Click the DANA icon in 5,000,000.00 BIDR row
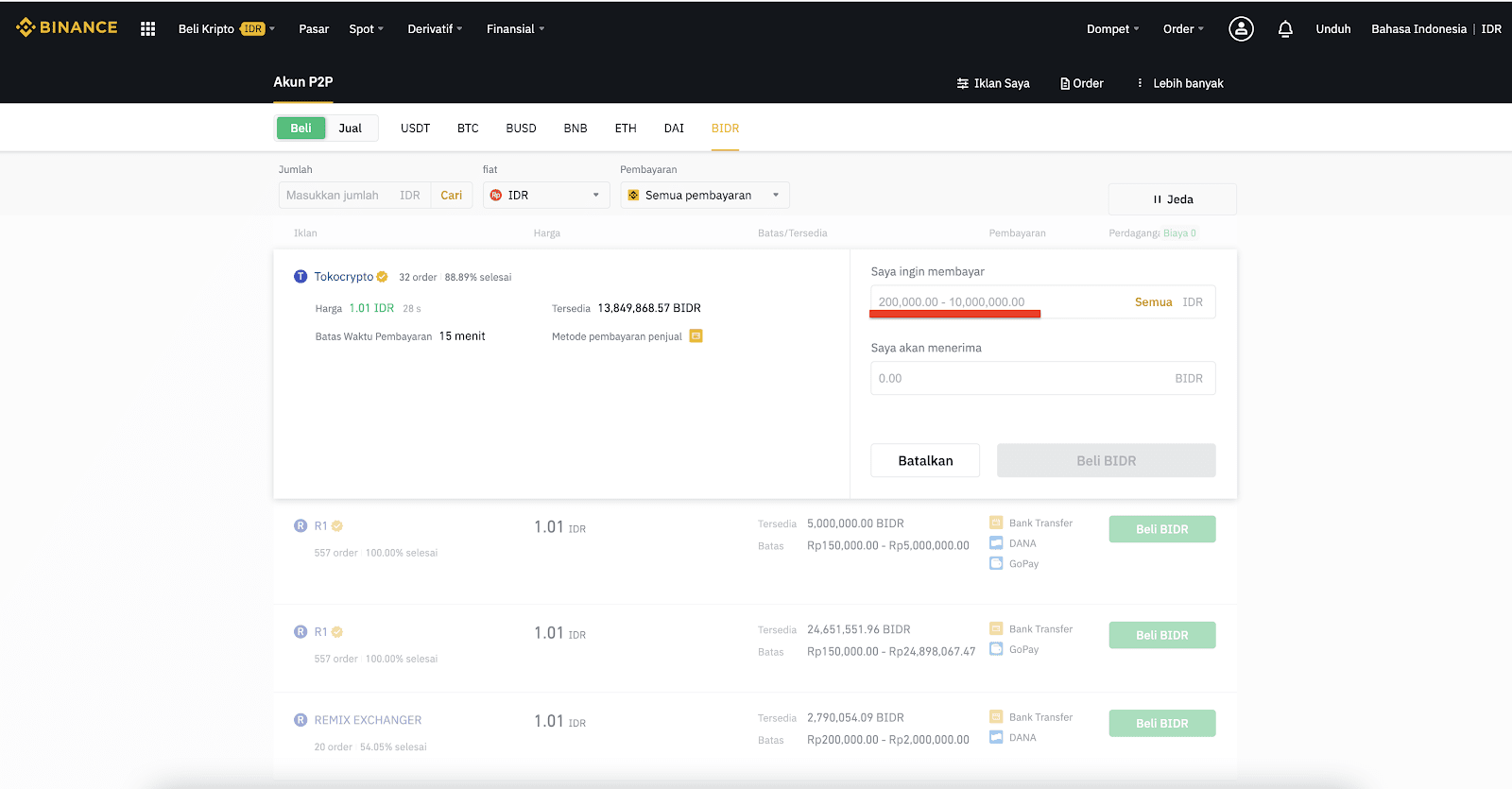Screen dimensions: 1512x789 (x=996, y=542)
